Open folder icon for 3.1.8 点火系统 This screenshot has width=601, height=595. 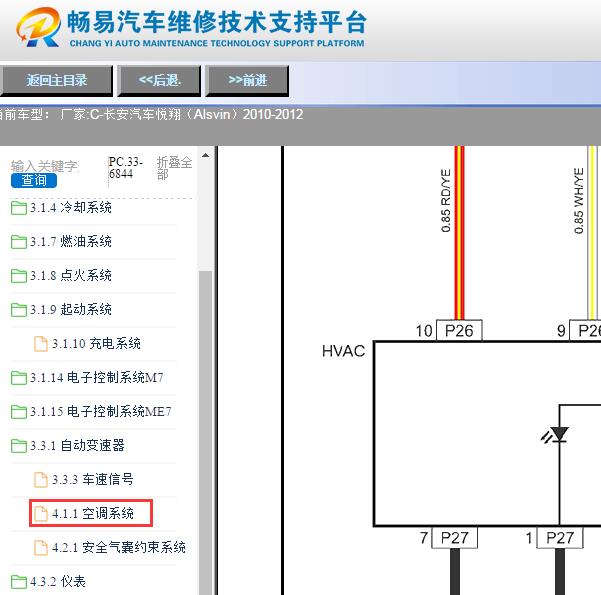coord(18,276)
